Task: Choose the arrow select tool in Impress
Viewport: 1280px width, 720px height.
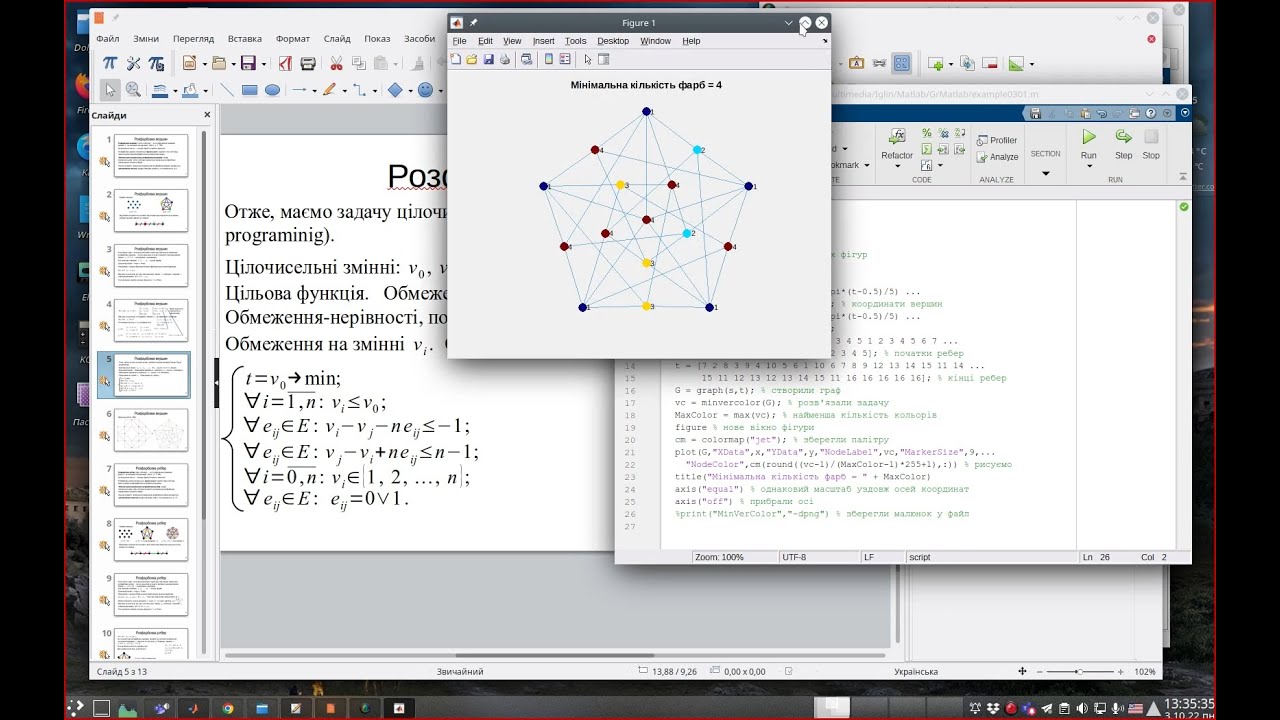Action: (110, 90)
